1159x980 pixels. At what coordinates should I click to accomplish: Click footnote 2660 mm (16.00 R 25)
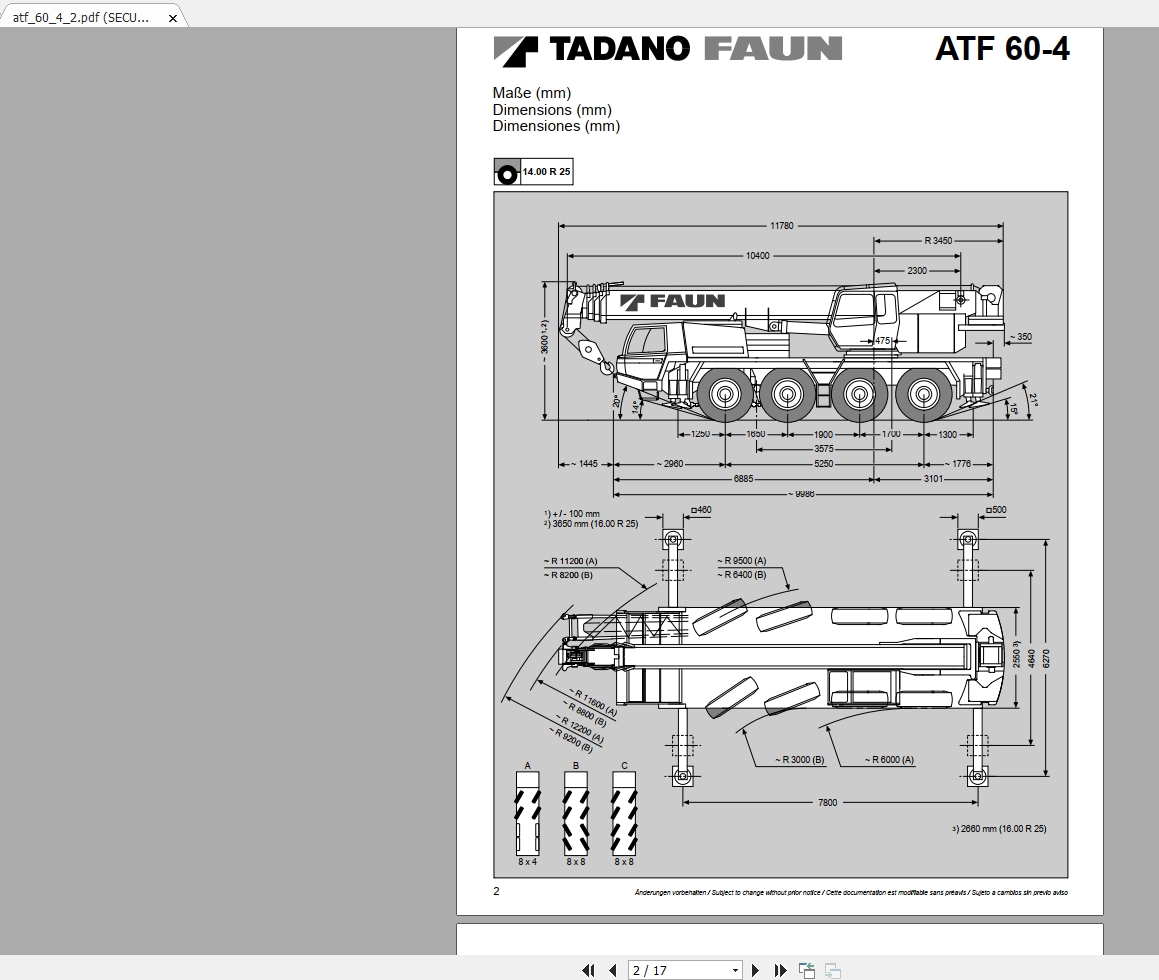tap(998, 828)
